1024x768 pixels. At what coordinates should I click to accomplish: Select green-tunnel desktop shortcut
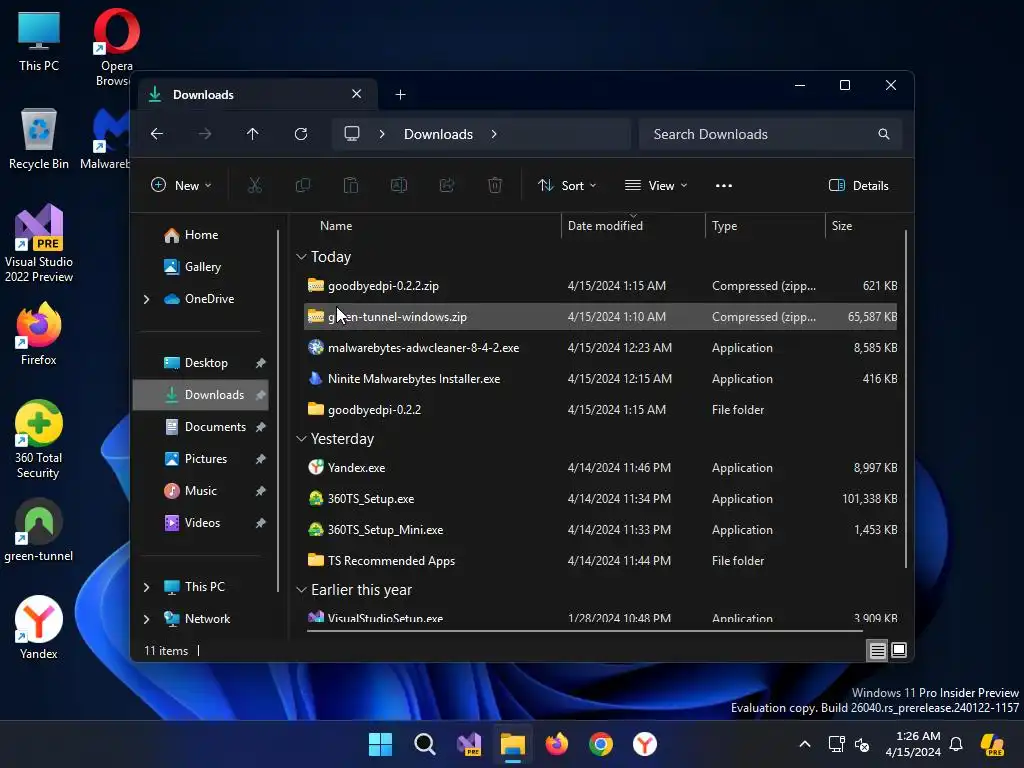[x=39, y=530]
